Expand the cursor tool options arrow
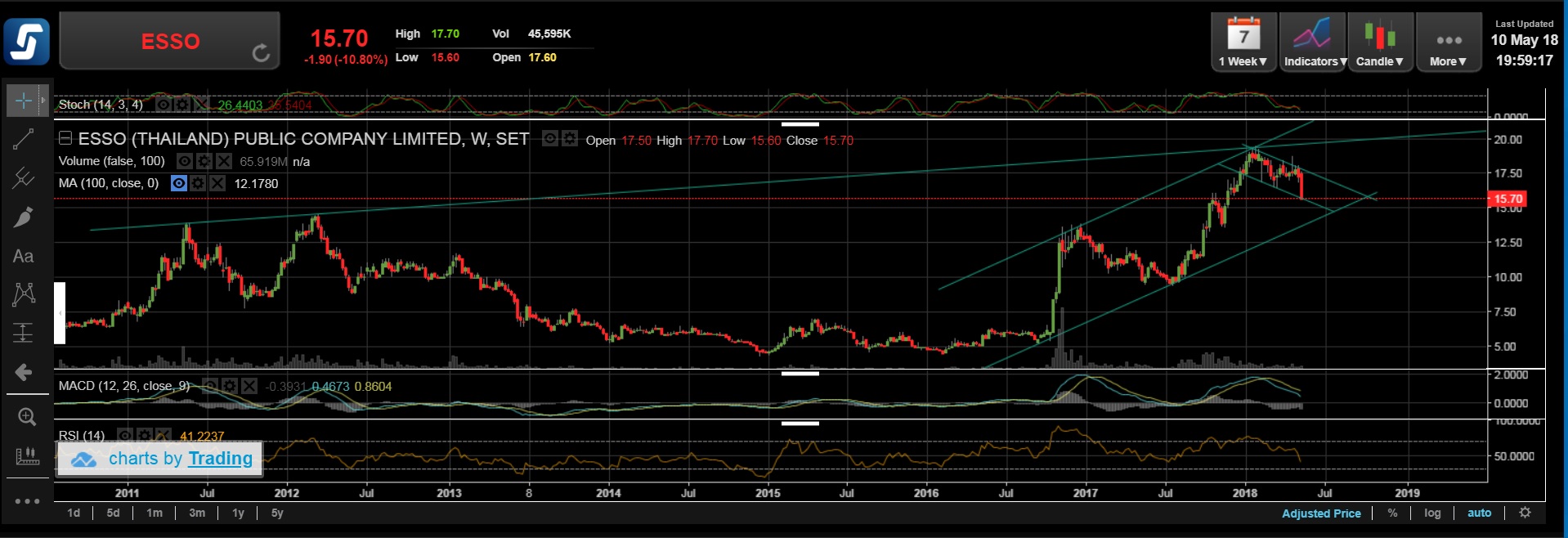Image resolution: width=1568 pixels, height=538 pixels. click(x=43, y=101)
